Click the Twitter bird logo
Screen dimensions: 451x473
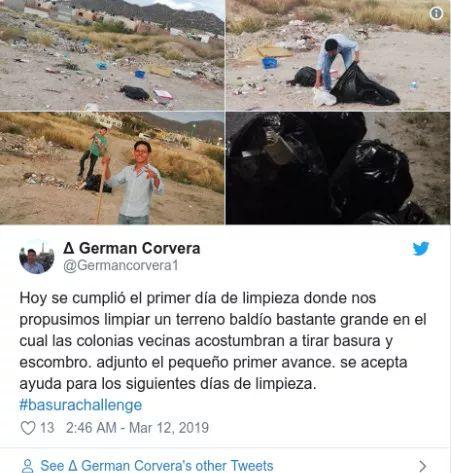coord(421,249)
